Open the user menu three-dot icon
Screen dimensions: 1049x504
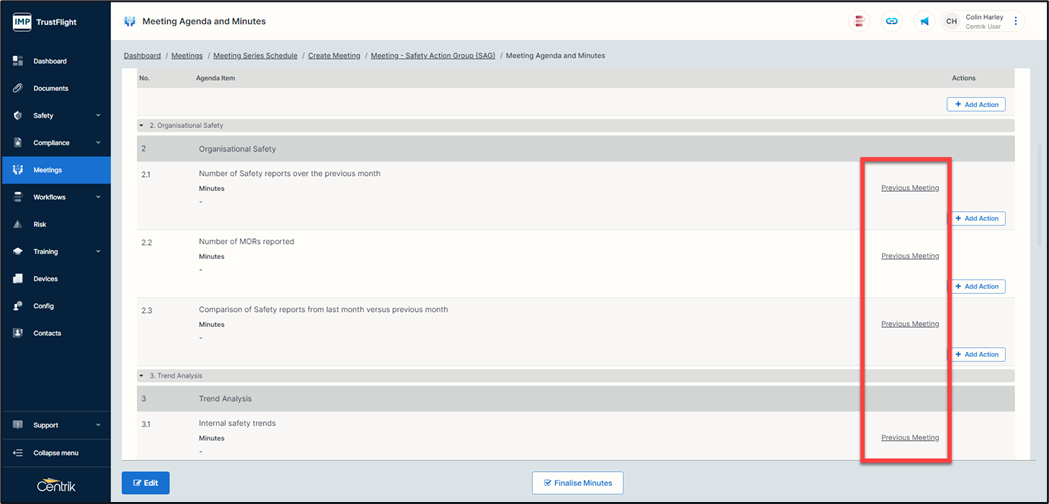tap(1016, 21)
